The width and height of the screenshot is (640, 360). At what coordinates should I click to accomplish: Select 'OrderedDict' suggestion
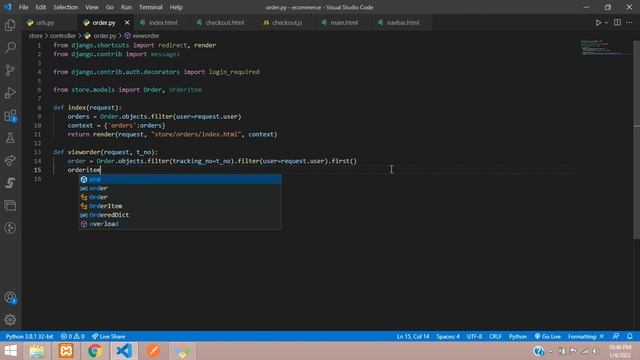tap(180, 215)
